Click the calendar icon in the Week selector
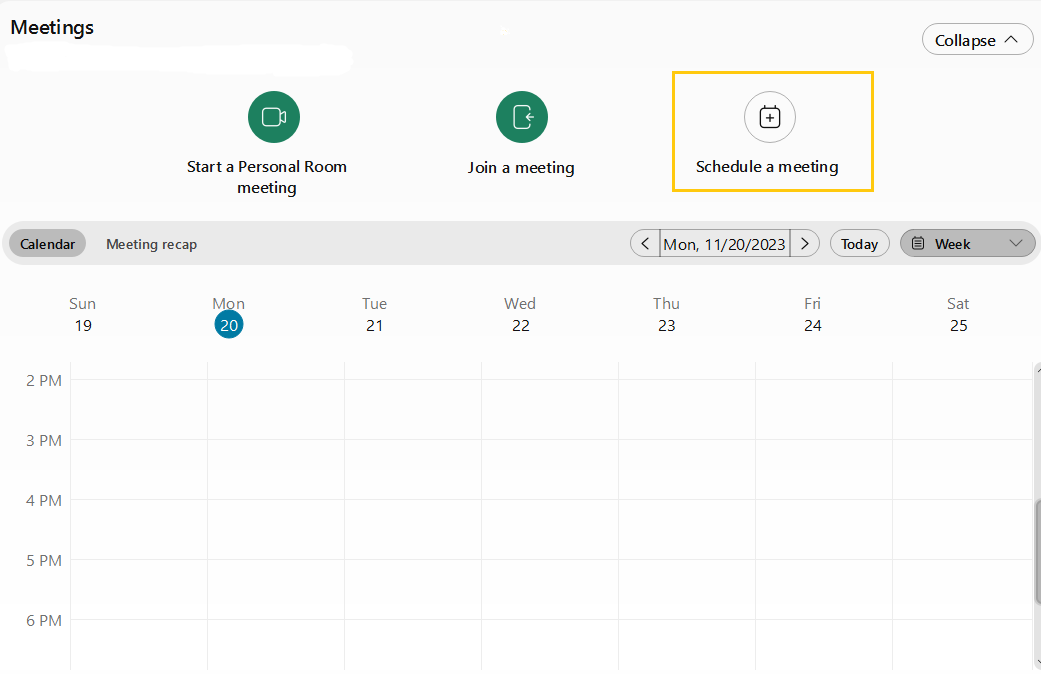Image resolution: width=1041 pixels, height=674 pixels. tap(918, 244)
